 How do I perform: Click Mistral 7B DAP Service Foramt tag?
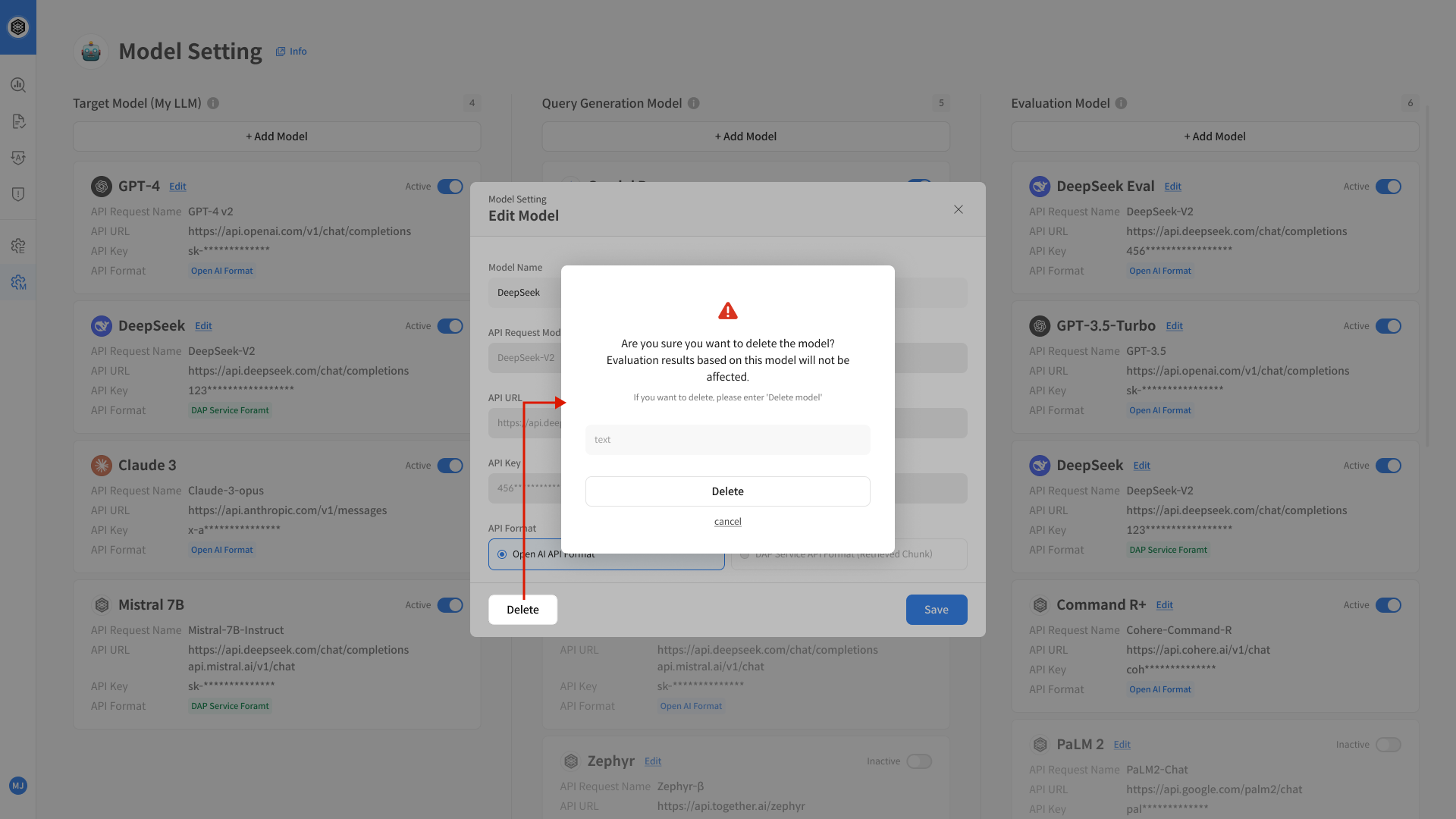pos(230,706)
